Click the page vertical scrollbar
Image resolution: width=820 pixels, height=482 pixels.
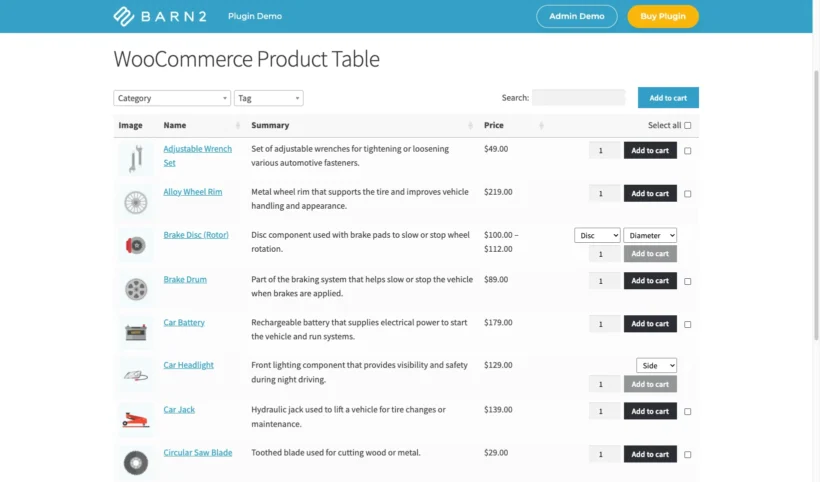point(816,204)
